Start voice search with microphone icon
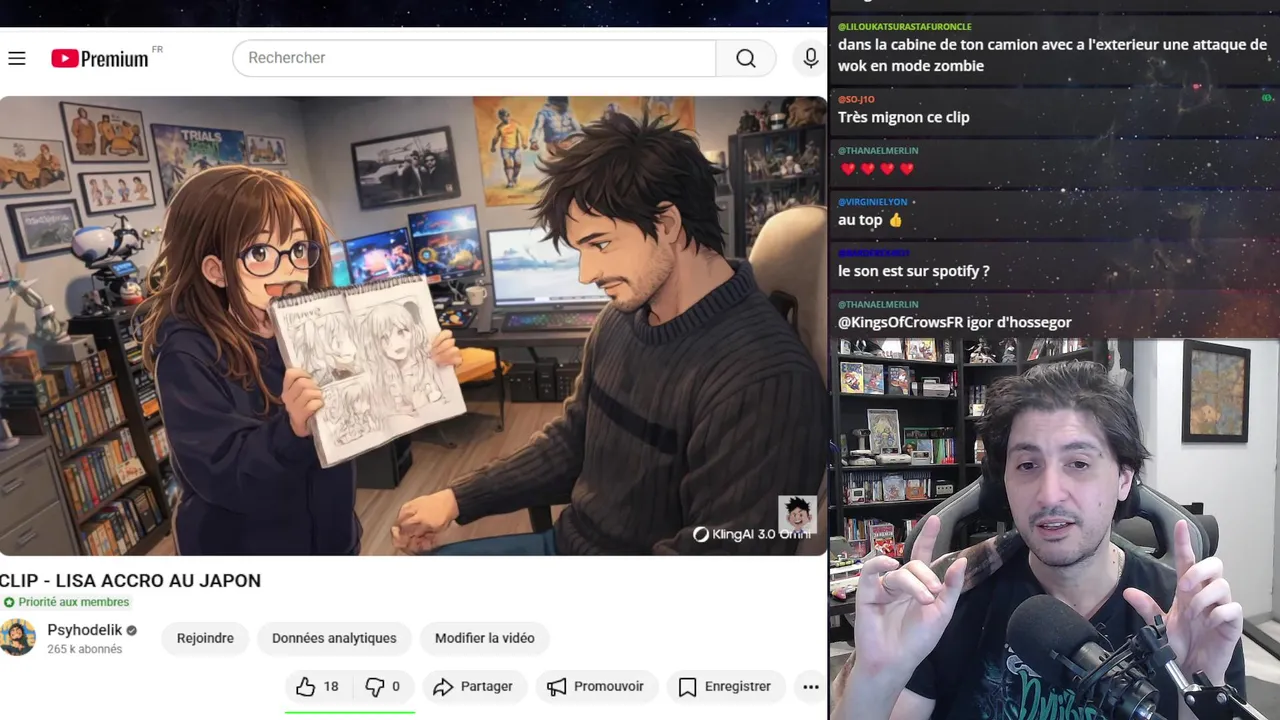 (x=811, y=58)
